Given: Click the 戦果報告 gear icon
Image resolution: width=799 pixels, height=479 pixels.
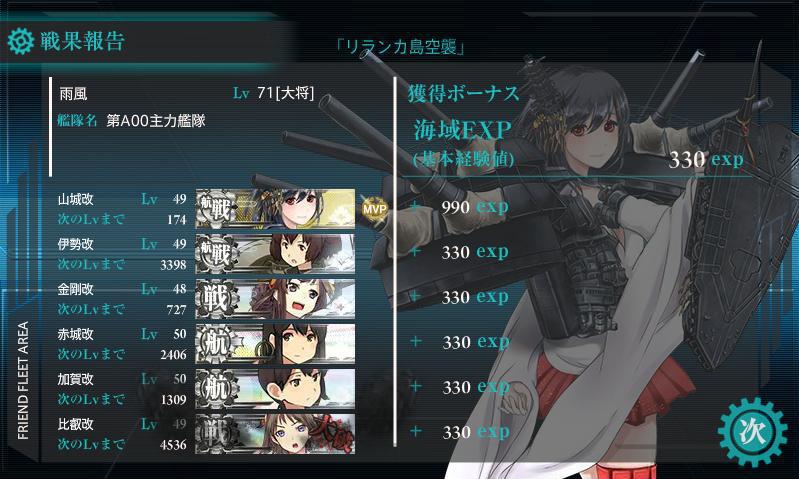Looking at the screenshot, I should coord(21,42).
